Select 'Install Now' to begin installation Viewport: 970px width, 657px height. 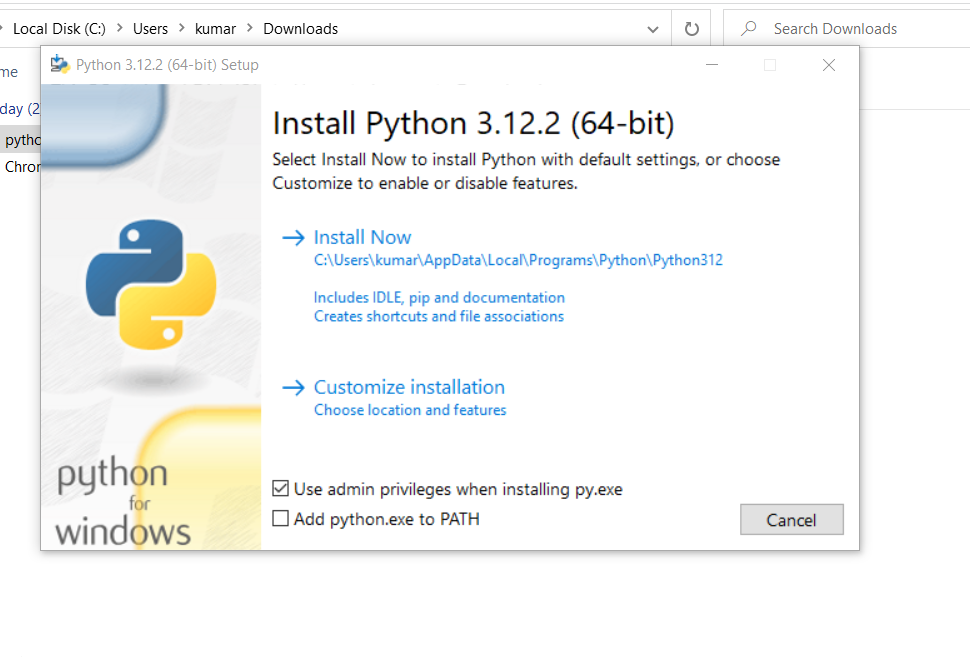[x=362, y=237]
